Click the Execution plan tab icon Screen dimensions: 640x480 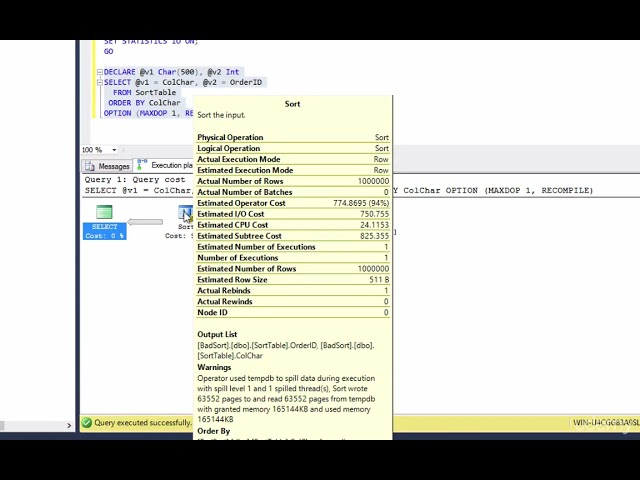coord(142,165)
